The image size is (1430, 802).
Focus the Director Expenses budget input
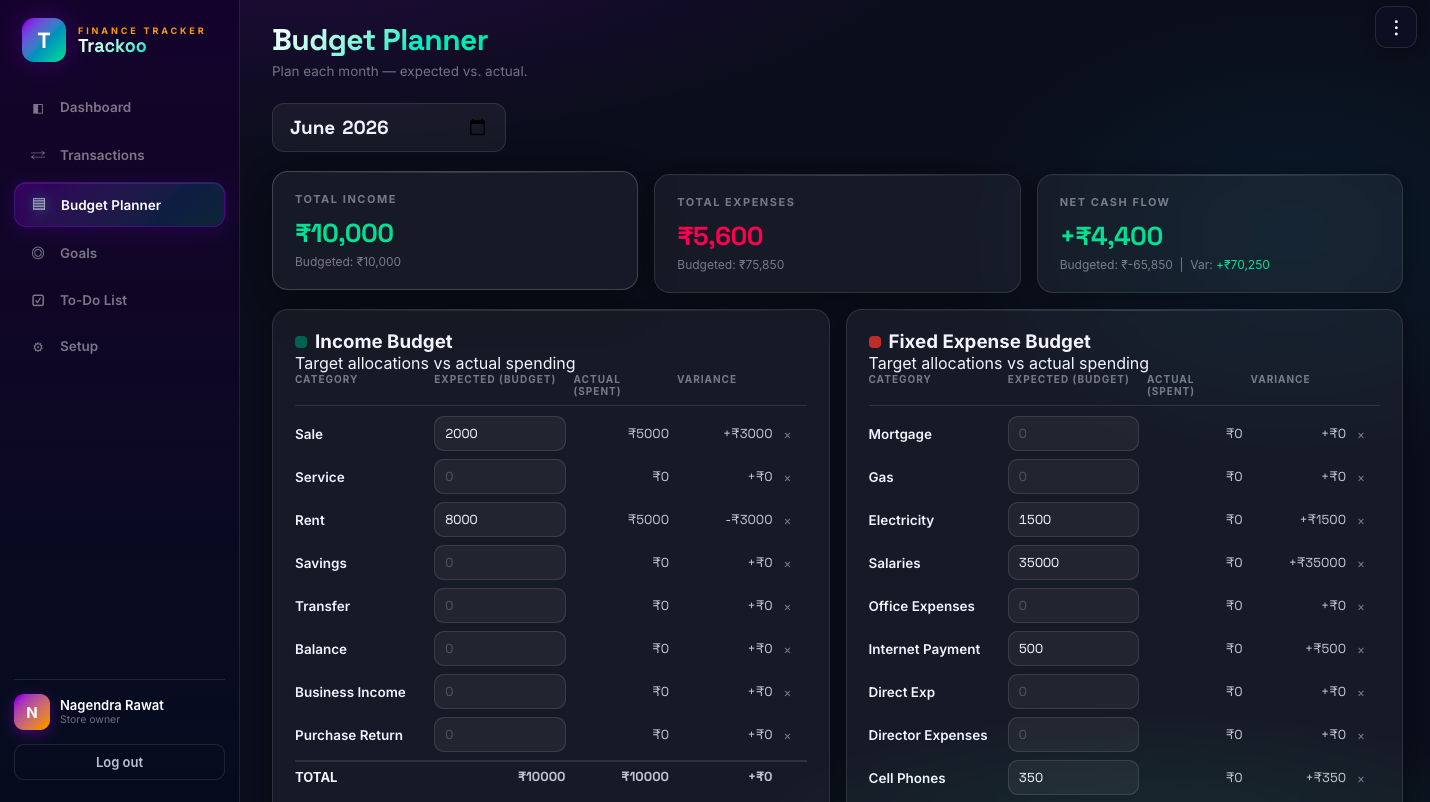pos(1073,735)
